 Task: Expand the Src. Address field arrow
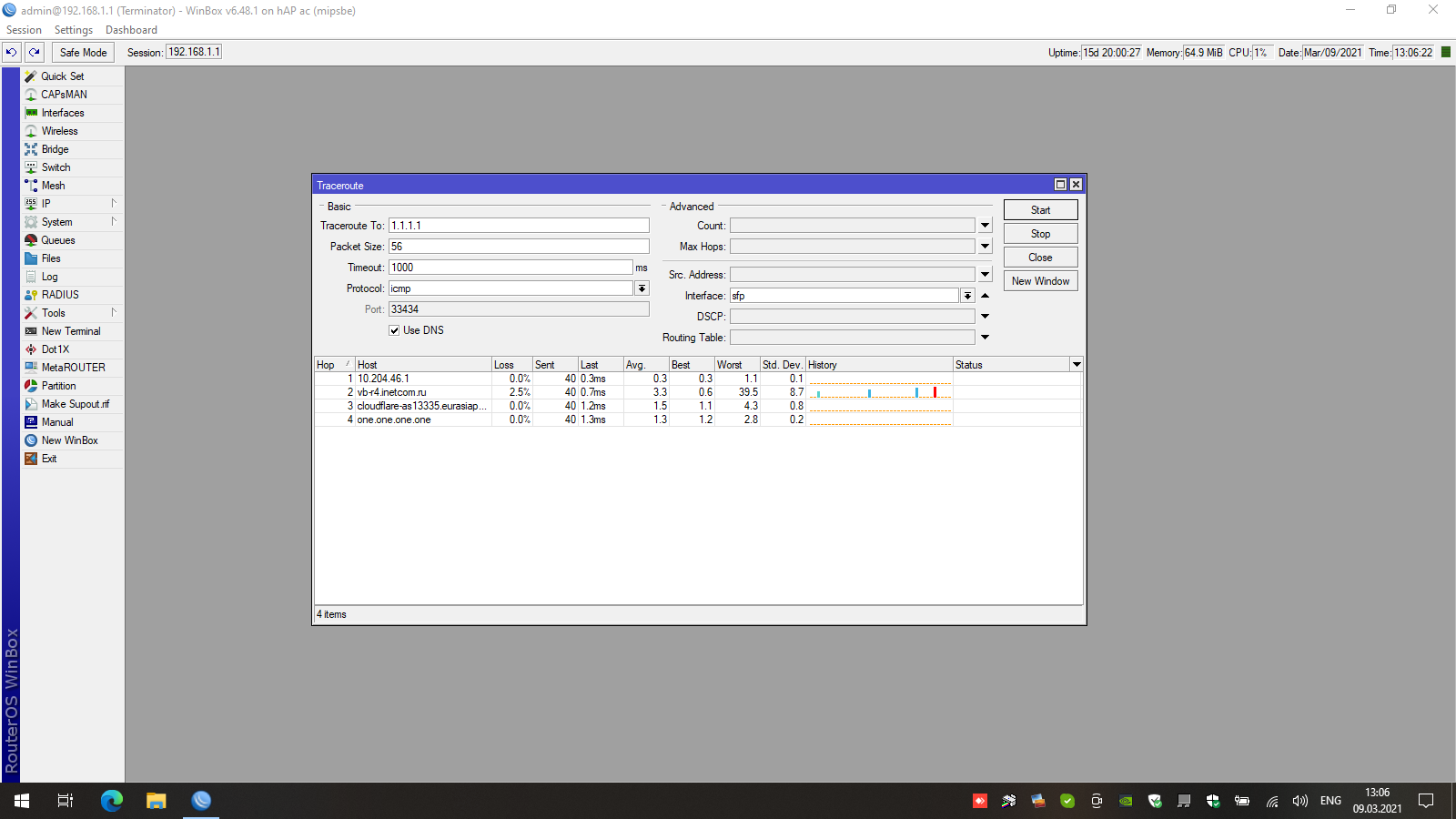pos(985,275)
